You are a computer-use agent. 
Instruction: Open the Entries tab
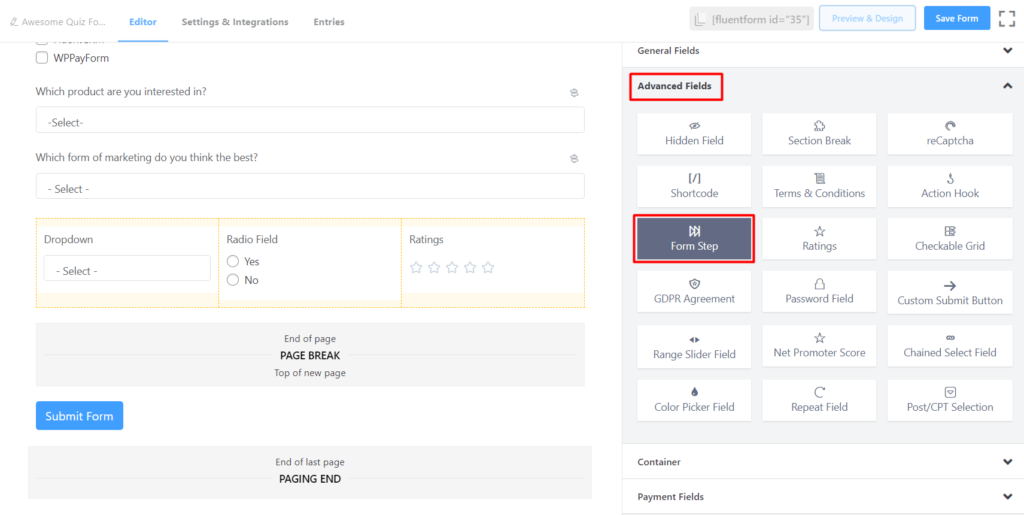[x=329, y=22]
